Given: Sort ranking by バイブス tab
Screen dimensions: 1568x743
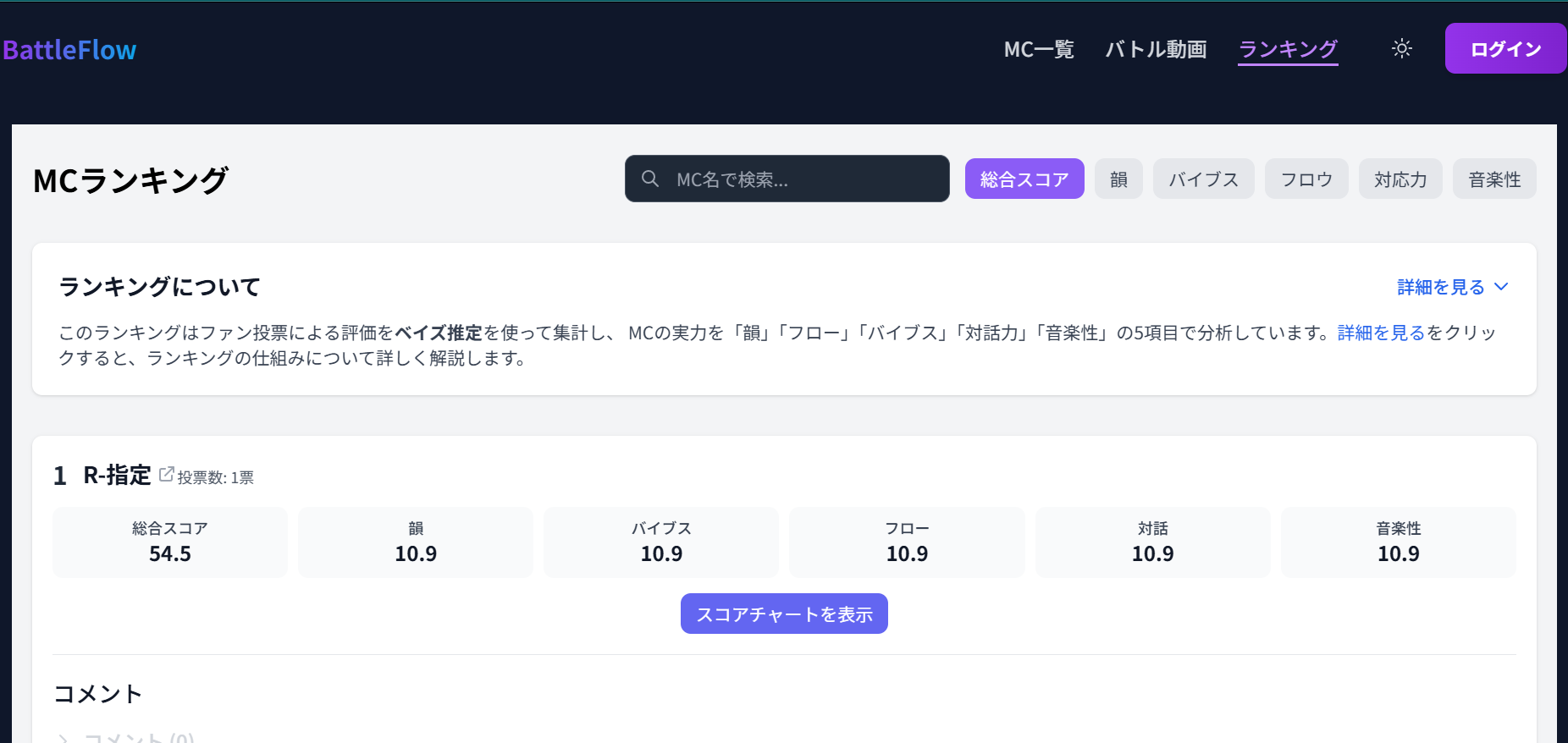Looking at the screenshot, I should 1204,179.
